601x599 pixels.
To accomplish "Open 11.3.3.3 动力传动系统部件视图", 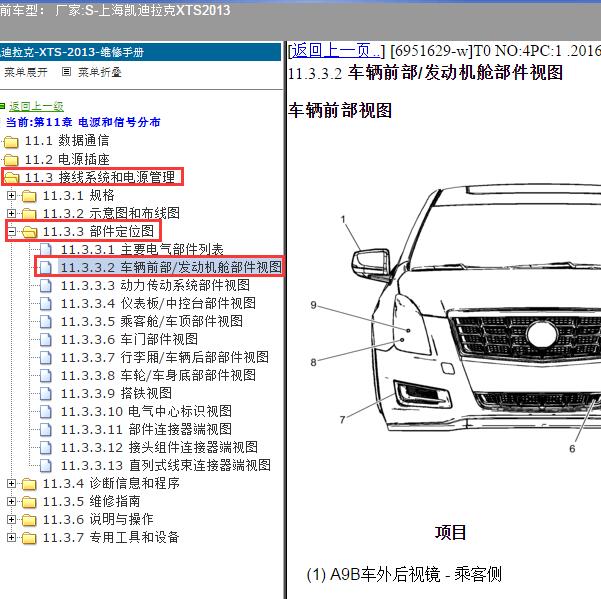I will point(155,285).
